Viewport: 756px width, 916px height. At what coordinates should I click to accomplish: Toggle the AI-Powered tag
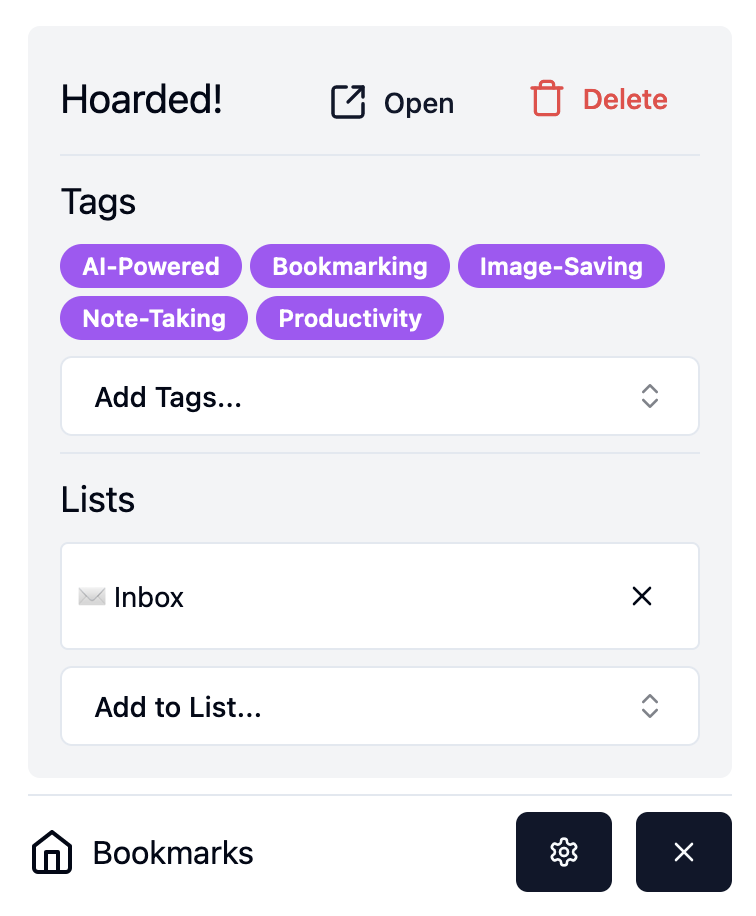click(150, 266)
